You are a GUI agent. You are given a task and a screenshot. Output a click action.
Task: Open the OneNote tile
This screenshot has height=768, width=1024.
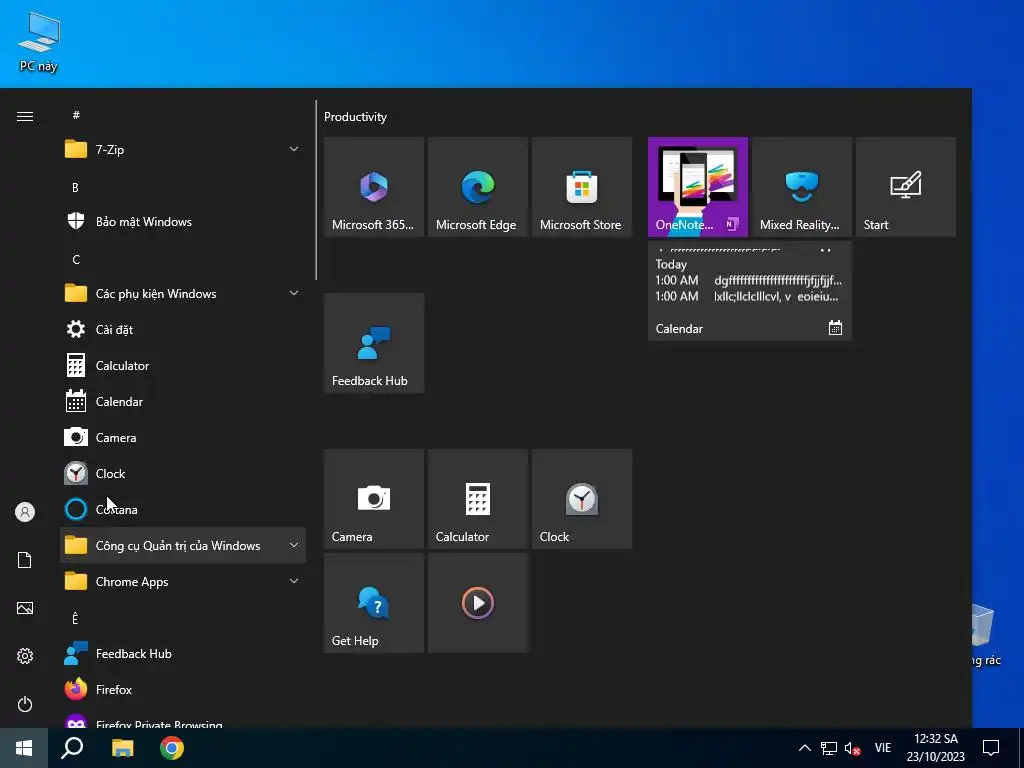(697, 187)
